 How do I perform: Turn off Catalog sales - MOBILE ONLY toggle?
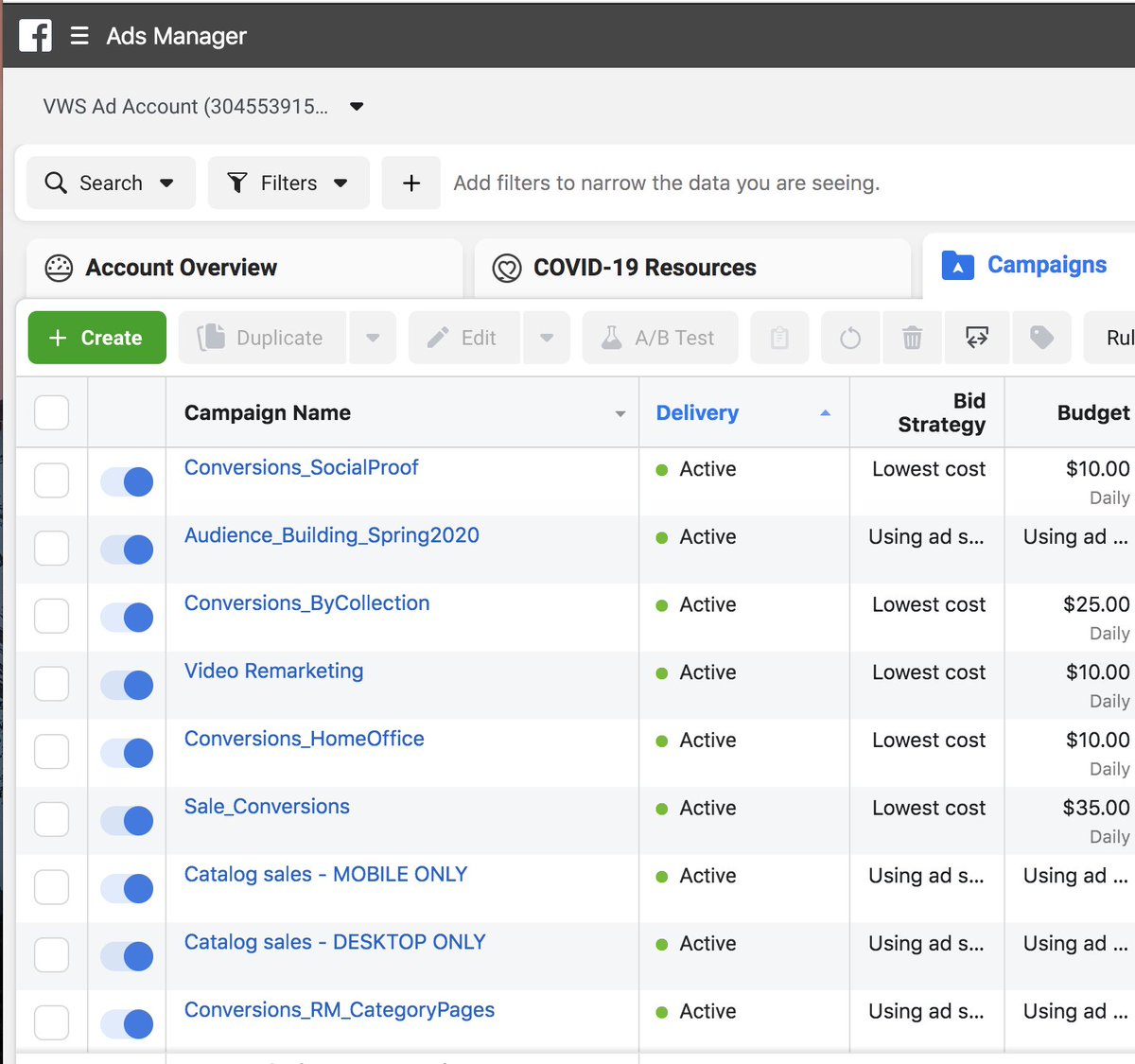click(x=127, y=888)
